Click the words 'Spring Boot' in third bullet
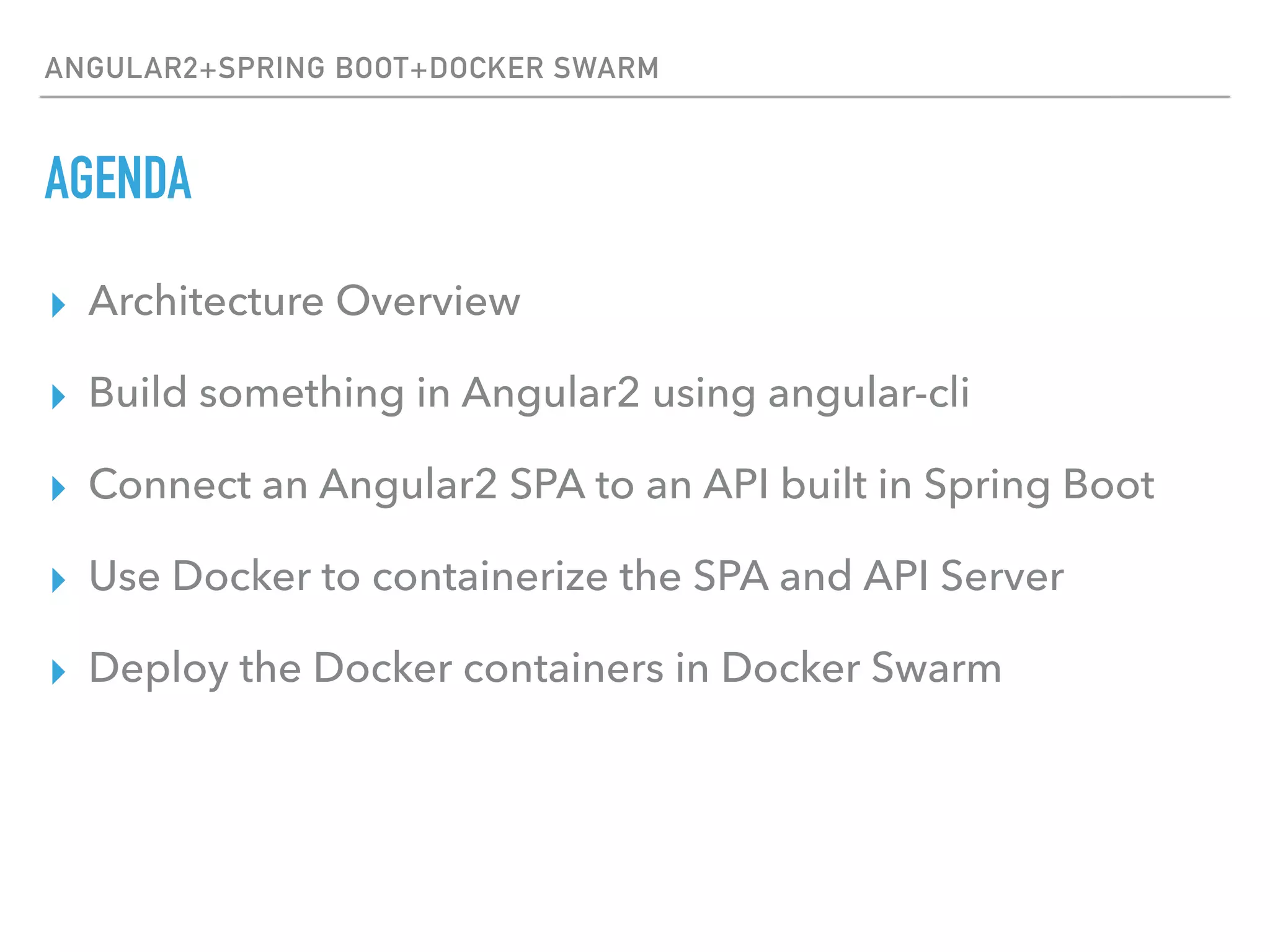The width and height of the screenshot is (1270, 952). 1039,486
